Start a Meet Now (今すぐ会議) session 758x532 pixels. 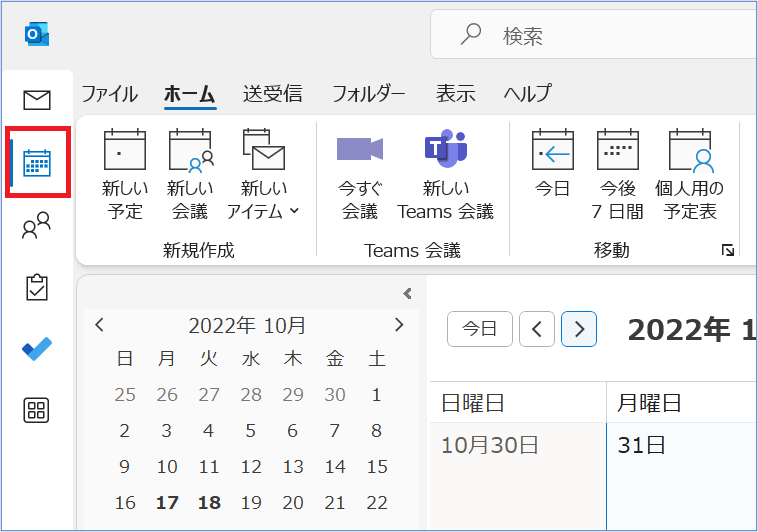[x=360, y=175]
